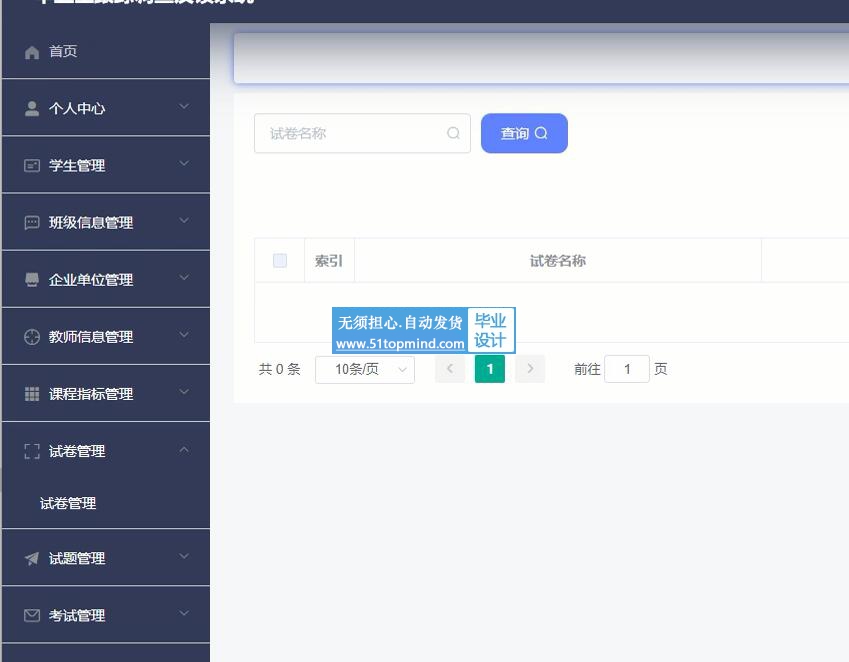Open the 10条/页 page size dropdown
849x662 pixels.
tap(365, 369)
